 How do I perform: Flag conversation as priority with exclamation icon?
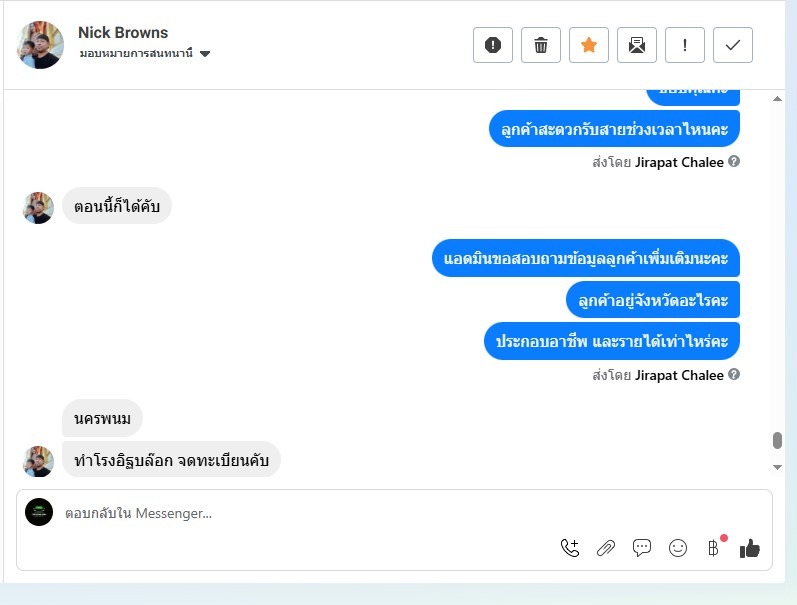(x=685, y=45)
